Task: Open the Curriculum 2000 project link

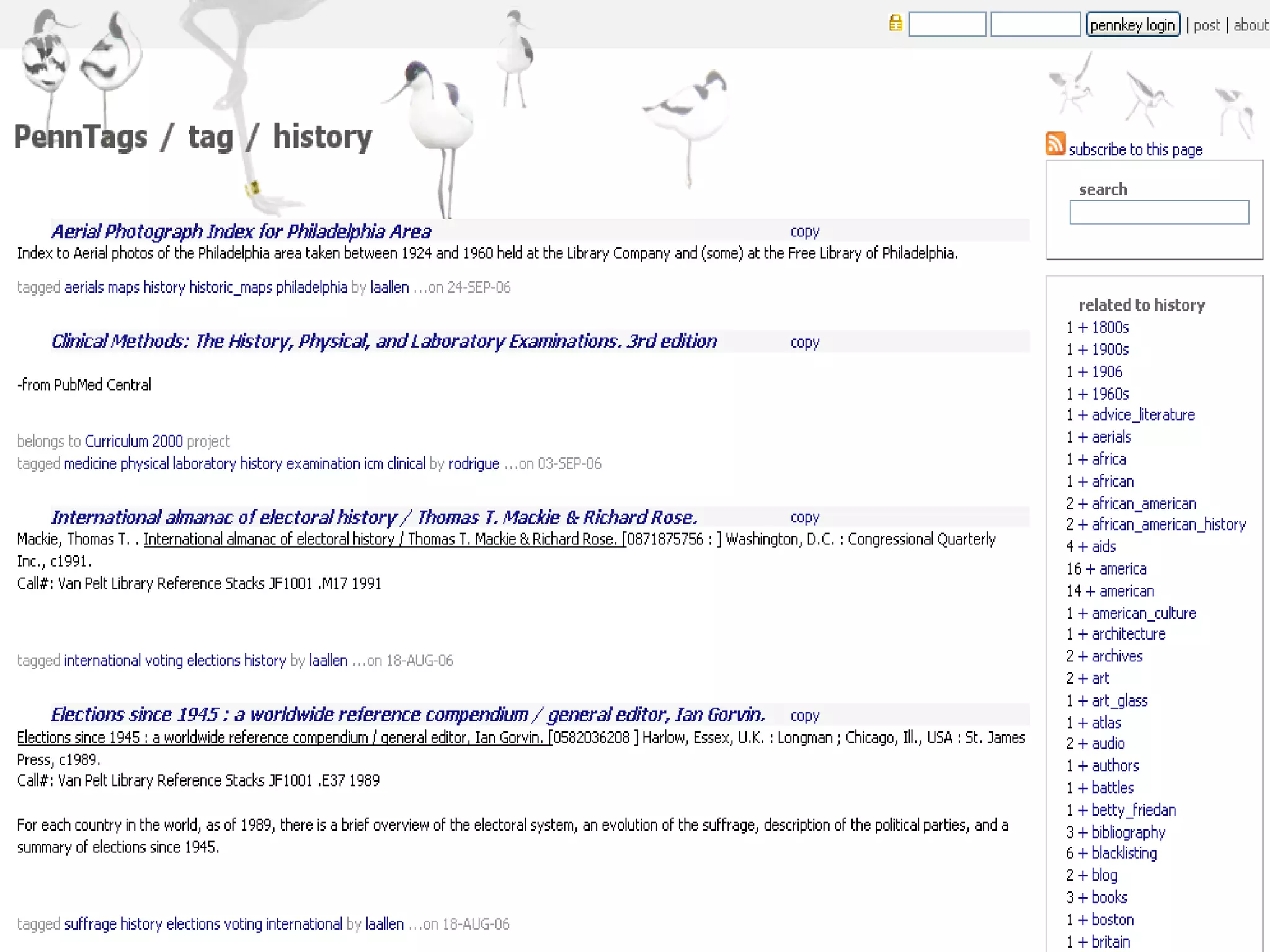Action: [x=133, y=441]
